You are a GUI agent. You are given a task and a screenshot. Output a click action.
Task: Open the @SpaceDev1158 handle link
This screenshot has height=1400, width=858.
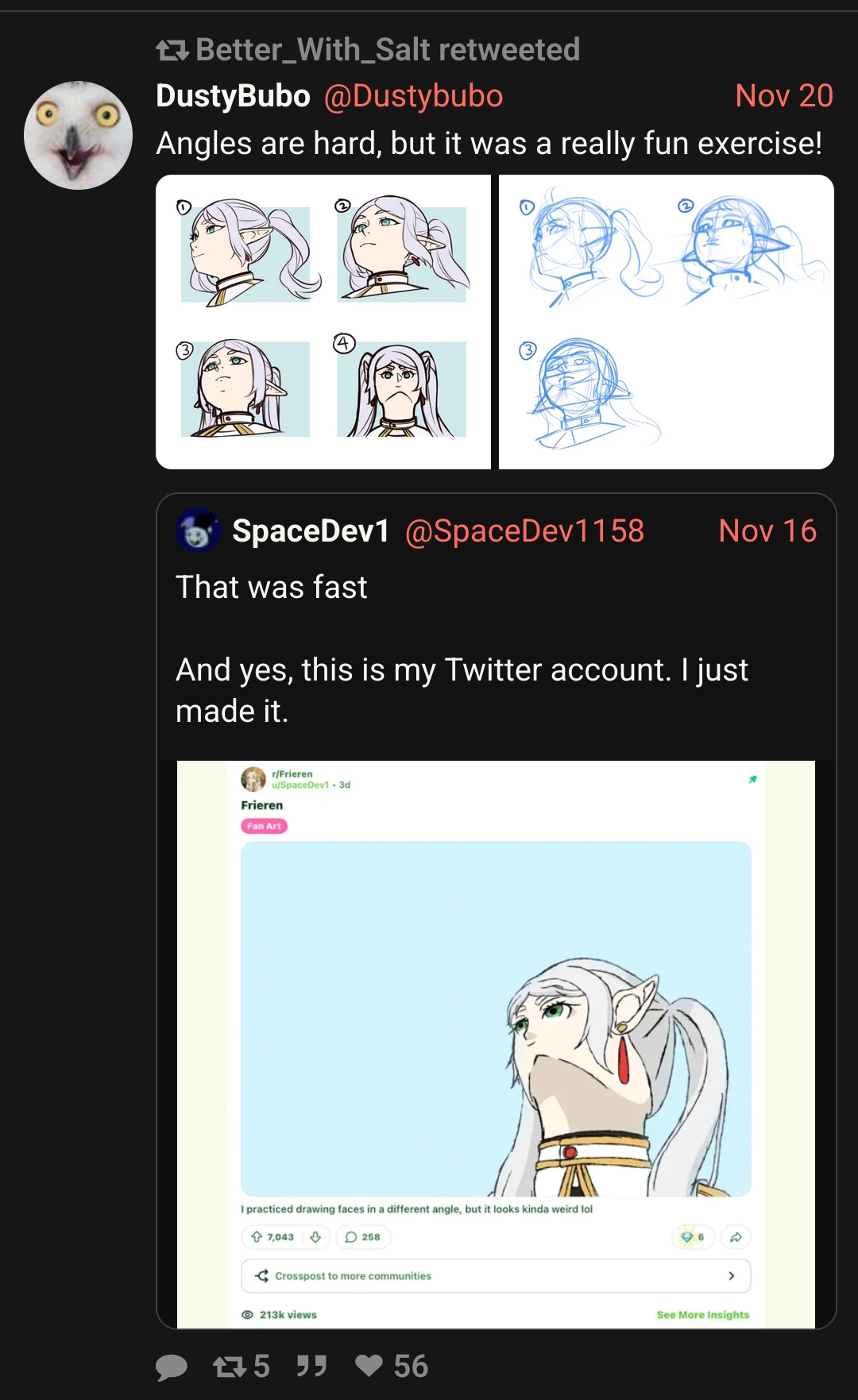[x=524, y=531]
